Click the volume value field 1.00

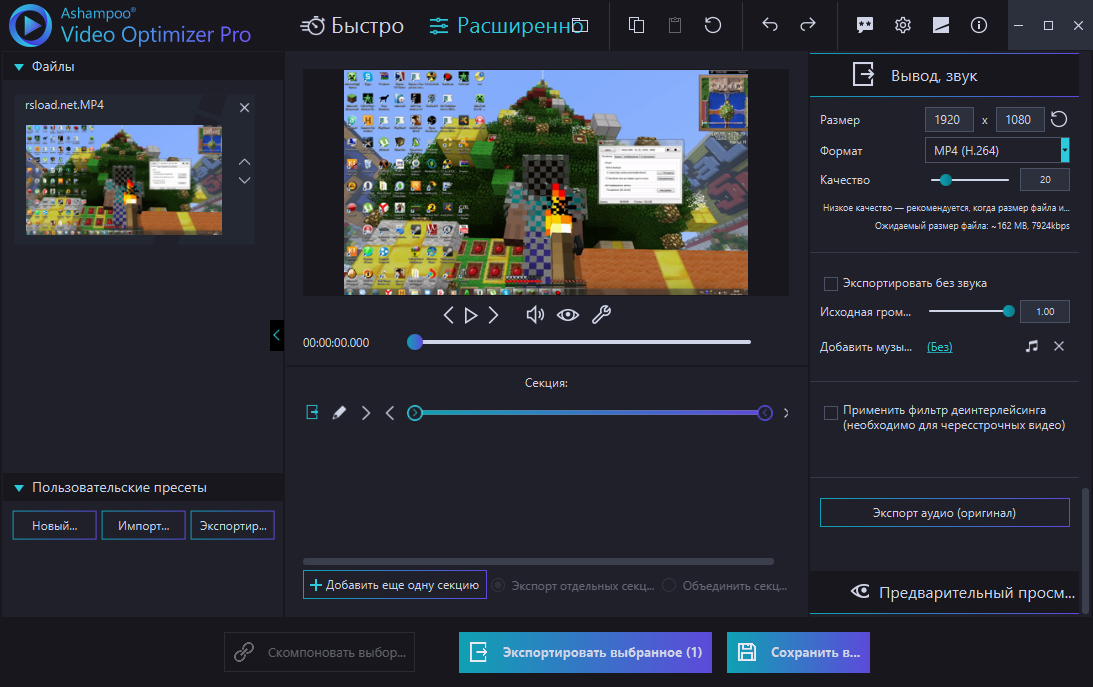tap(1044, 311)
